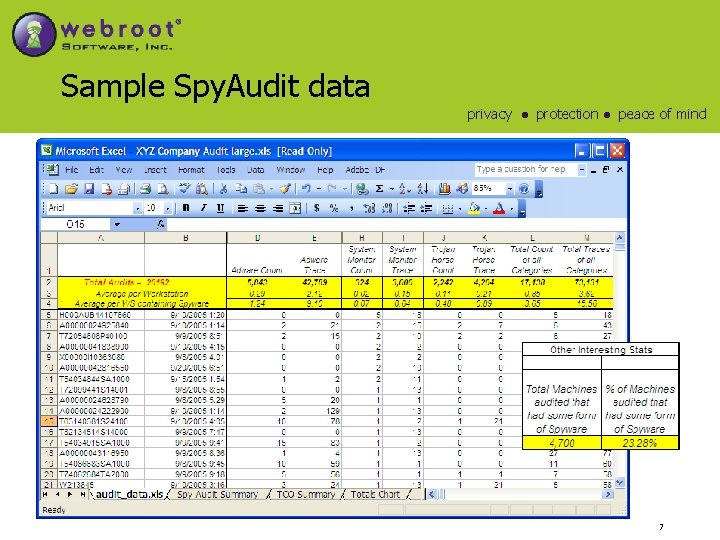Switch to the TCO Summary sheet tab

click(x=306, y=495)
